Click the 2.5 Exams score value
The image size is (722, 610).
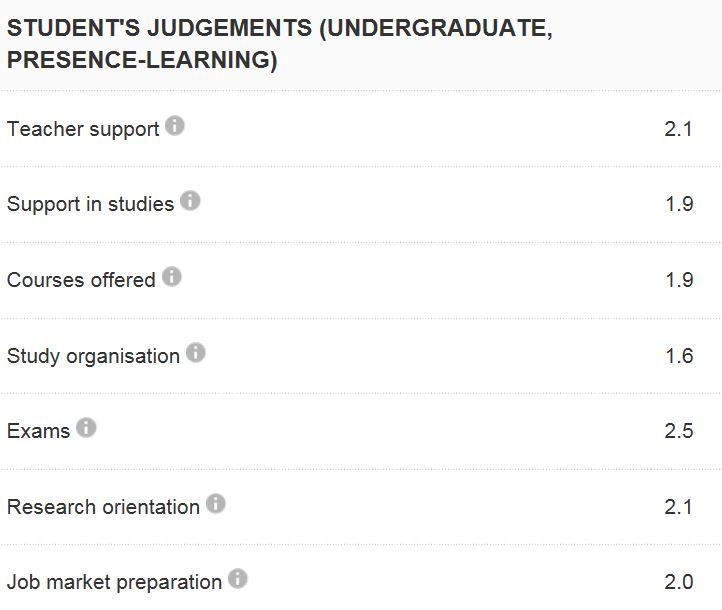(679, 431)
